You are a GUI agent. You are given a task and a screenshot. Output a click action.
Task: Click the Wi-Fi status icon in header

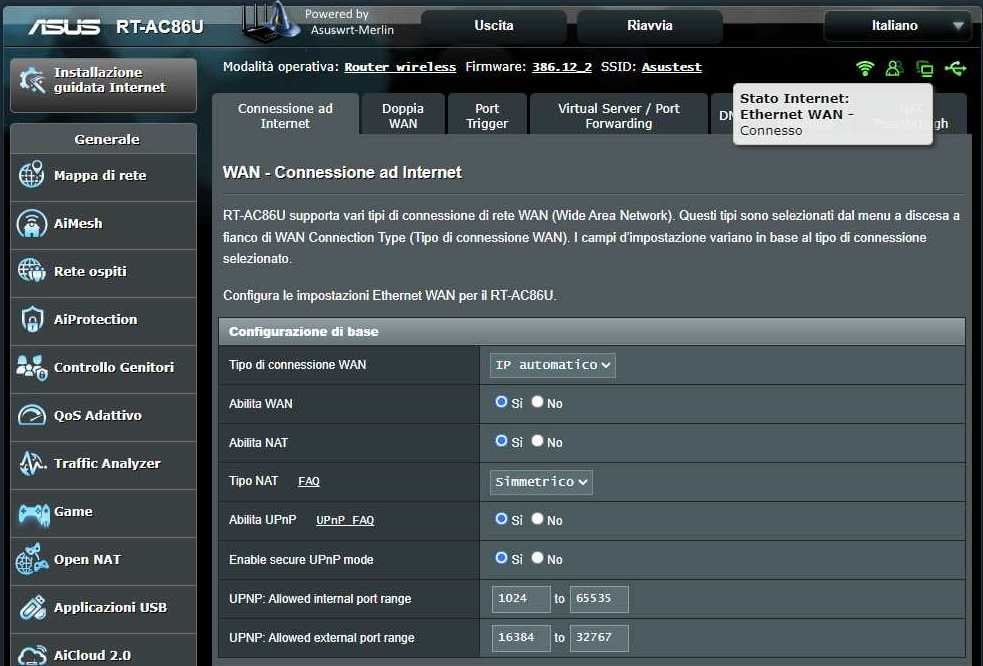tap(865, 68)
